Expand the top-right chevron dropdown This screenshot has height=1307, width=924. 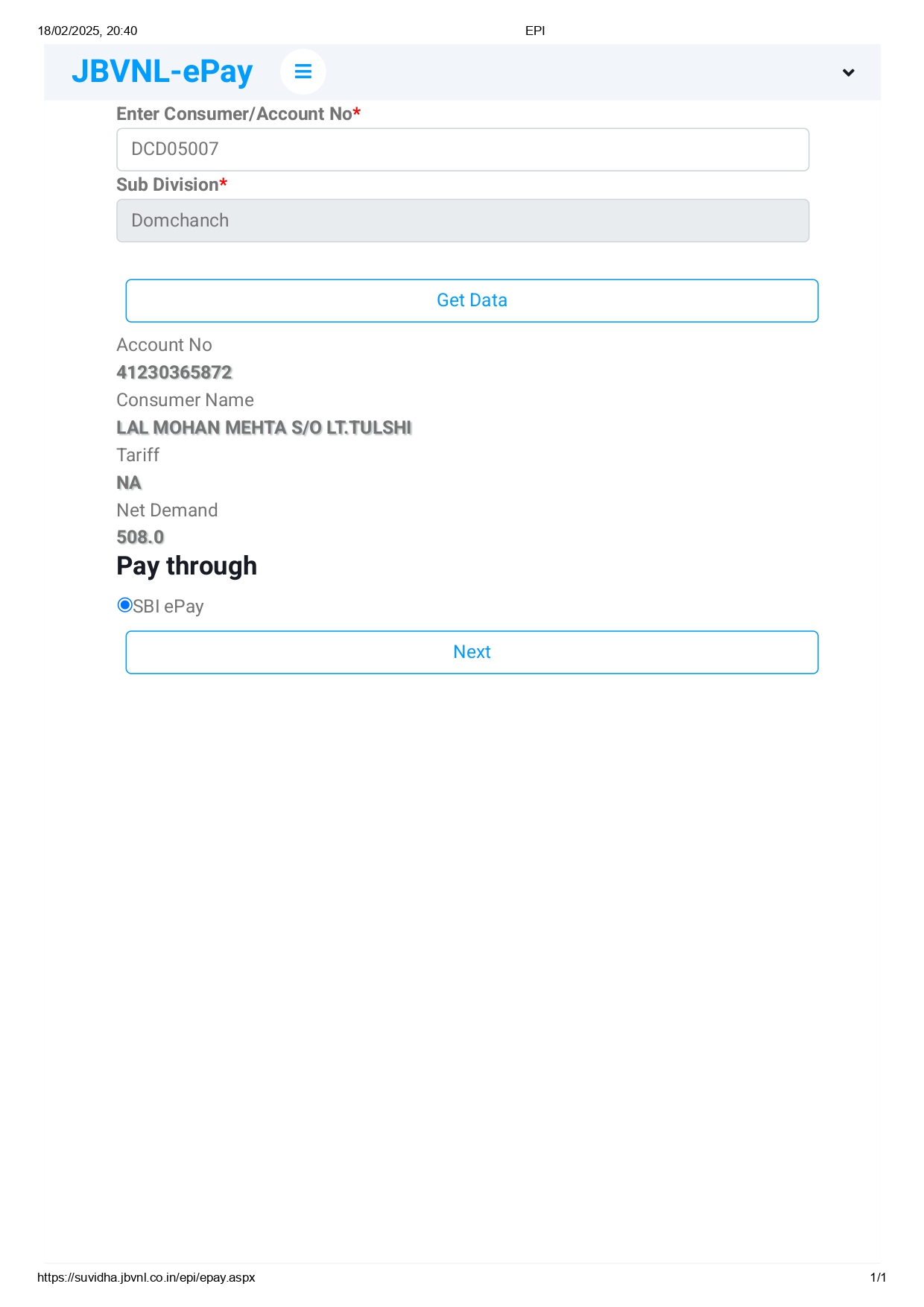(x=848, y=72)
